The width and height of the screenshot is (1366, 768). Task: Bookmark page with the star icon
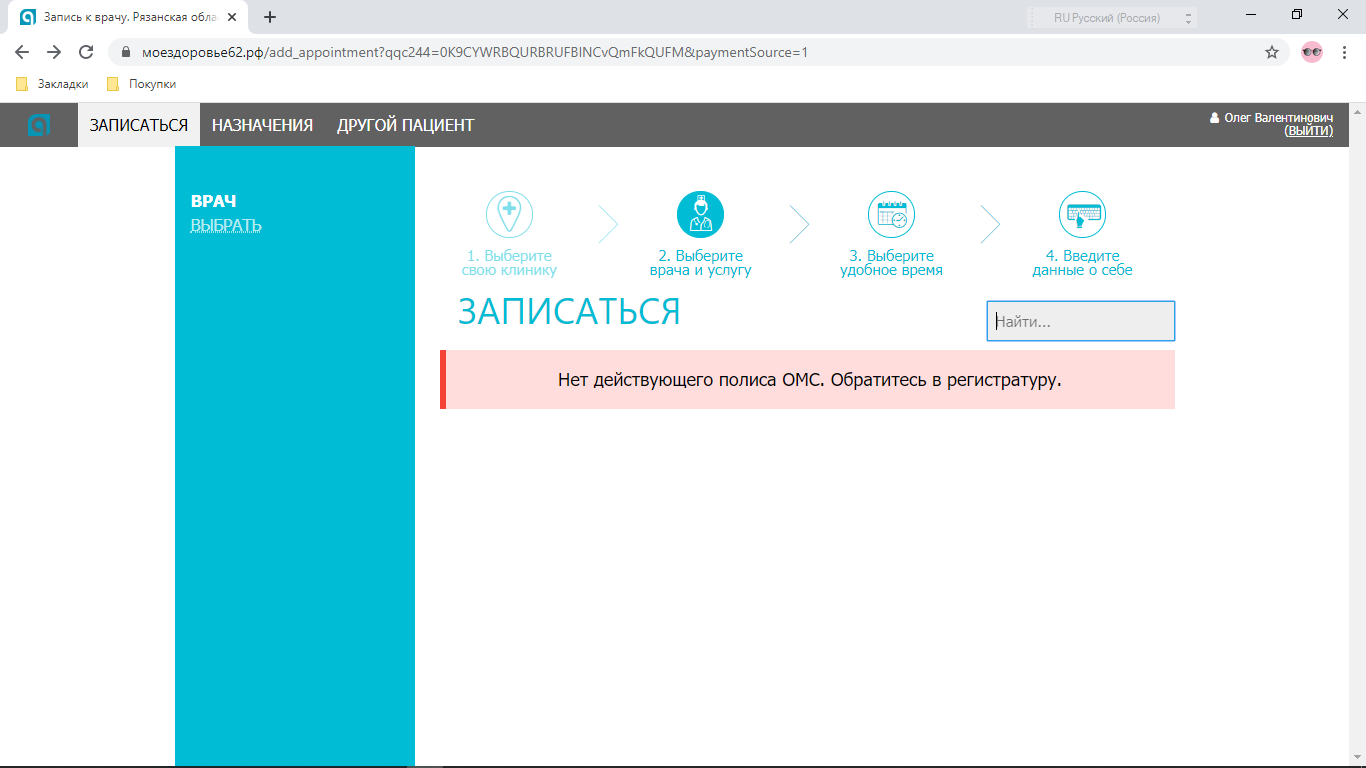[1272, 52]
